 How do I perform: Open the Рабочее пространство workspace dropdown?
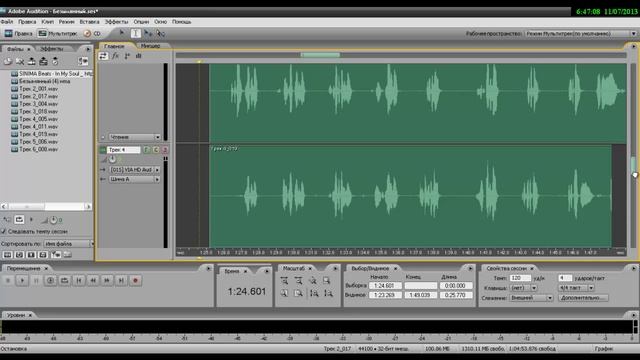click(x=580, y=33)
